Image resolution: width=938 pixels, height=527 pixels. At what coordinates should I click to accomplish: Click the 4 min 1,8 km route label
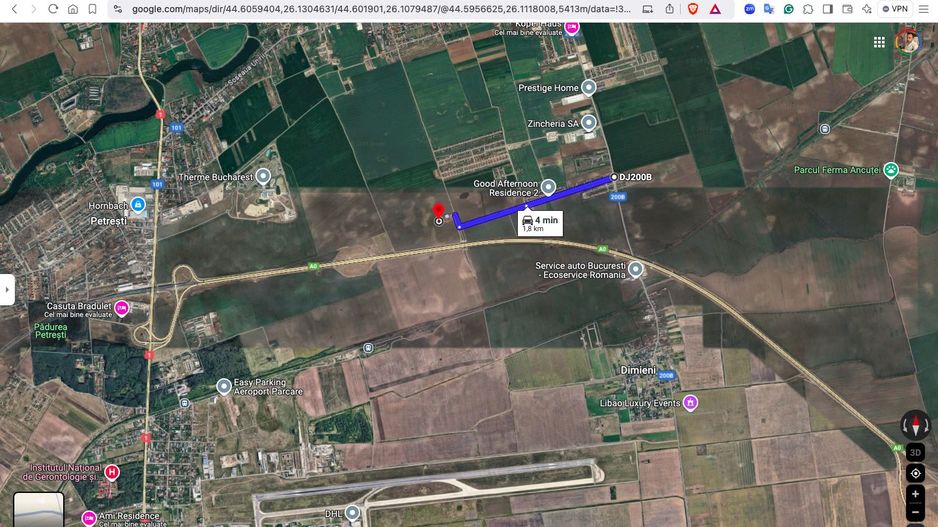coord(540,223)
